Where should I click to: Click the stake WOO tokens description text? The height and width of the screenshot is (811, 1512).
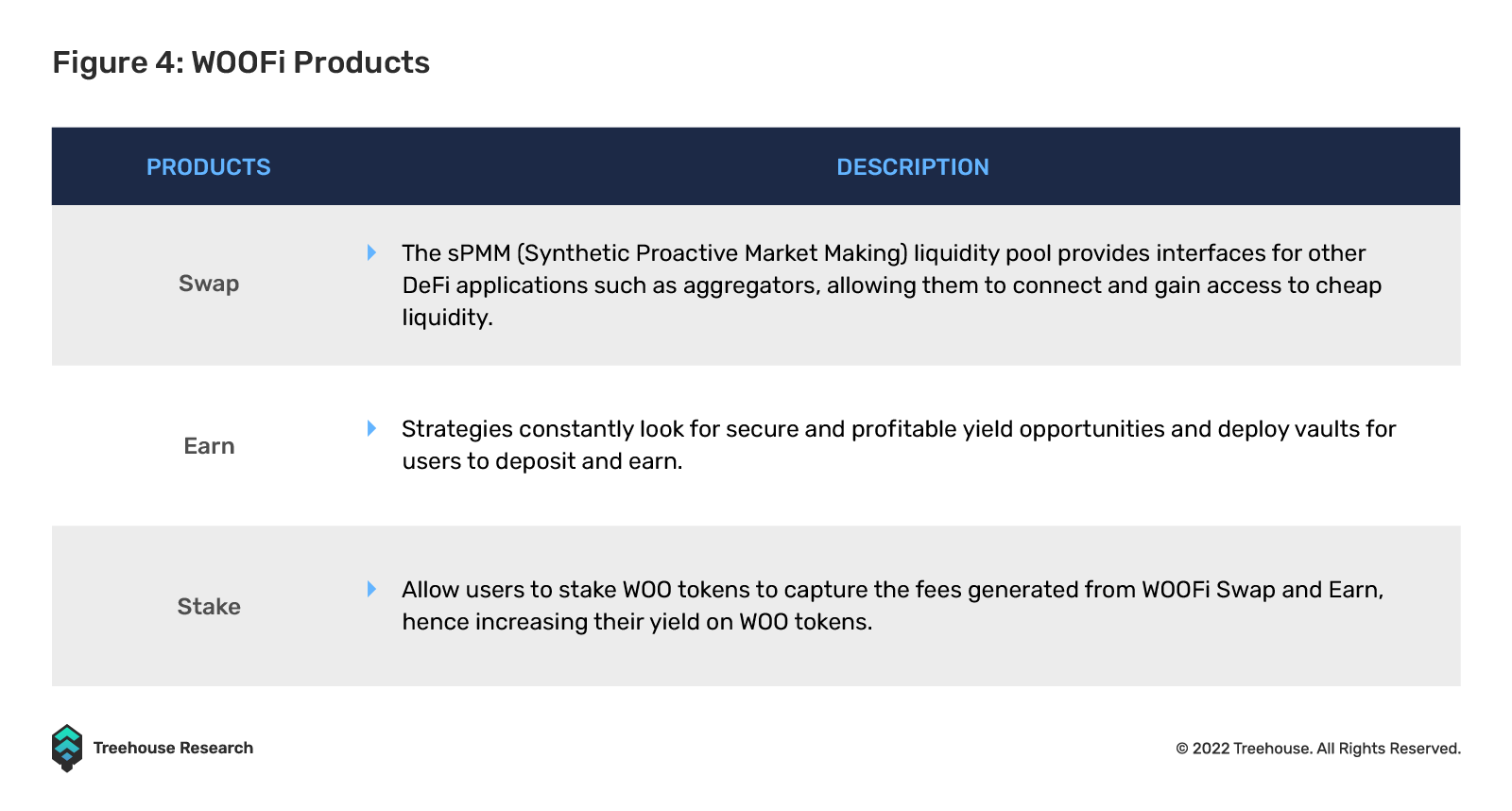pos(892,606)
